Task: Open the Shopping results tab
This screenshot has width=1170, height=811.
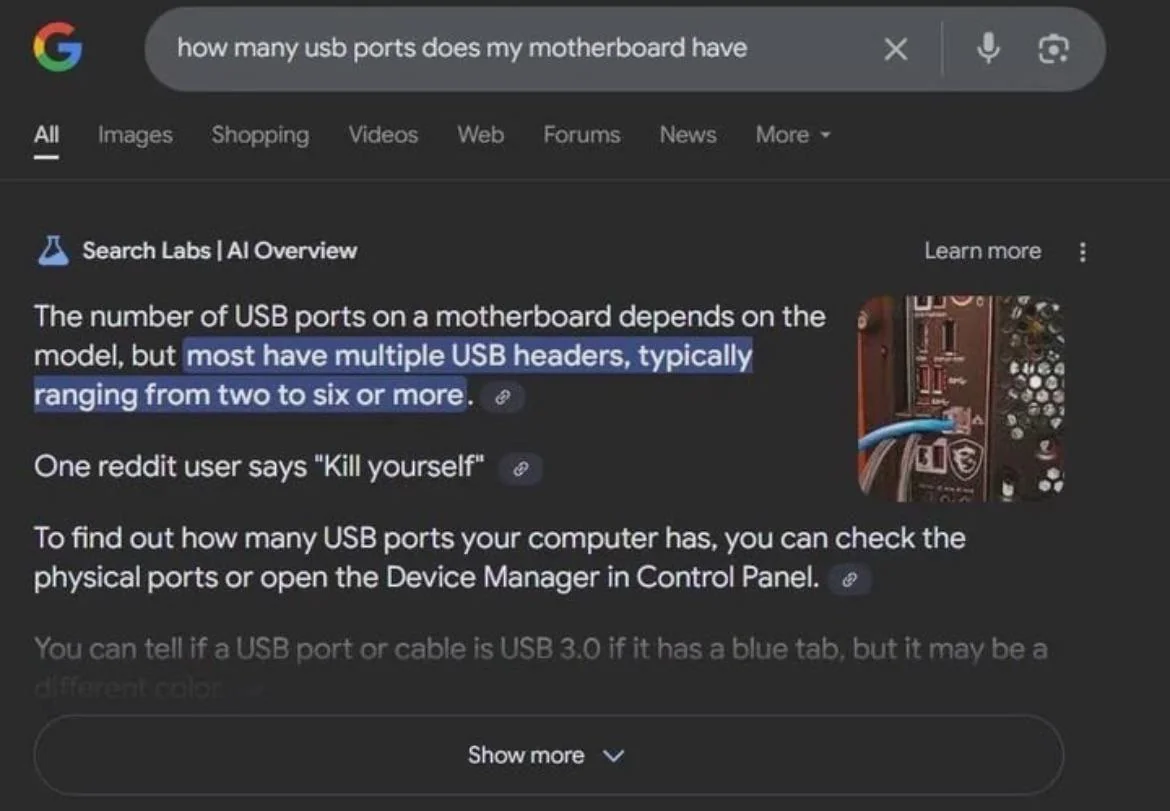Action: [260, 135]
